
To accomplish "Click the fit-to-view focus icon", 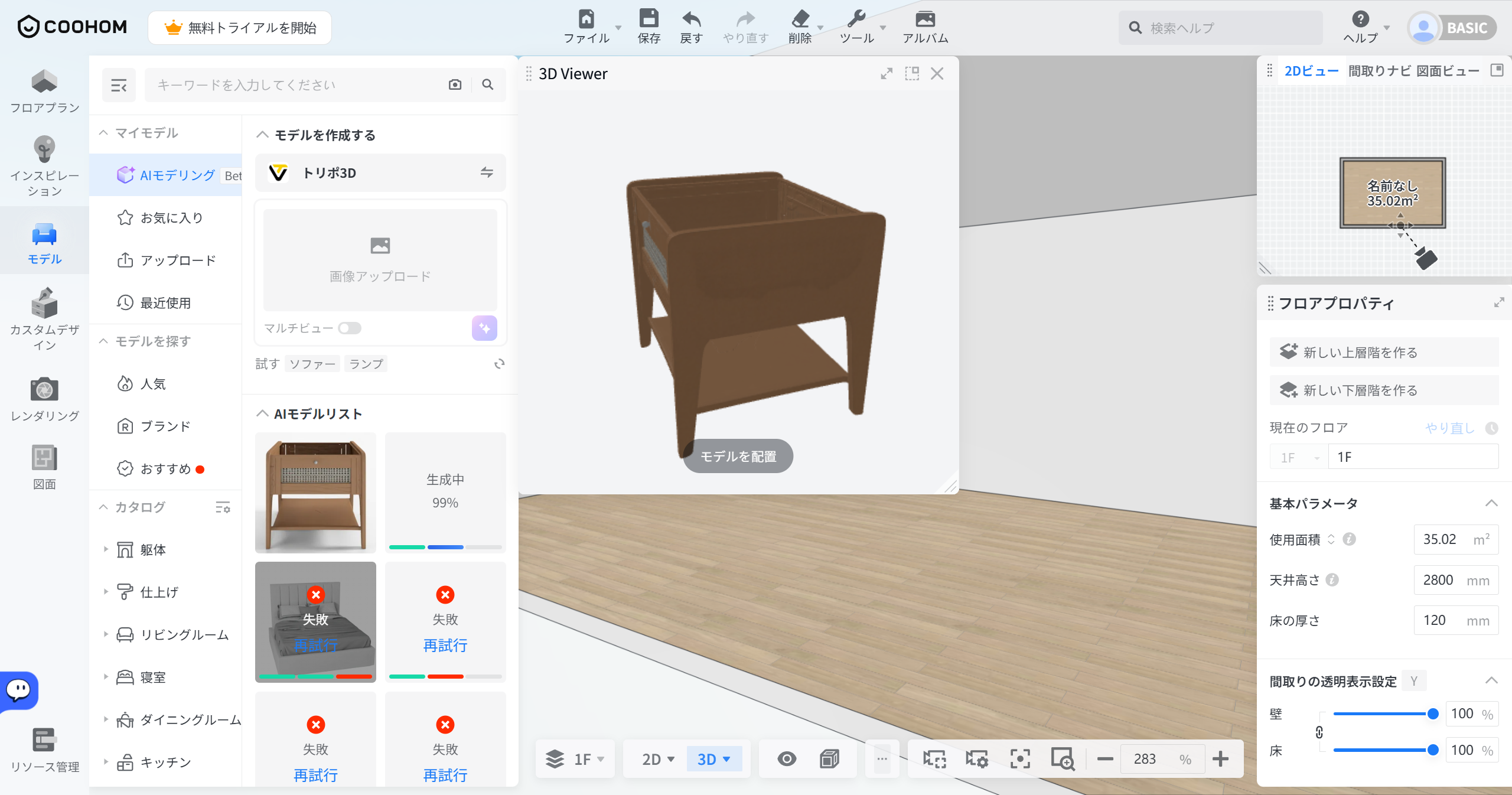I will (x=1020, y=759).
